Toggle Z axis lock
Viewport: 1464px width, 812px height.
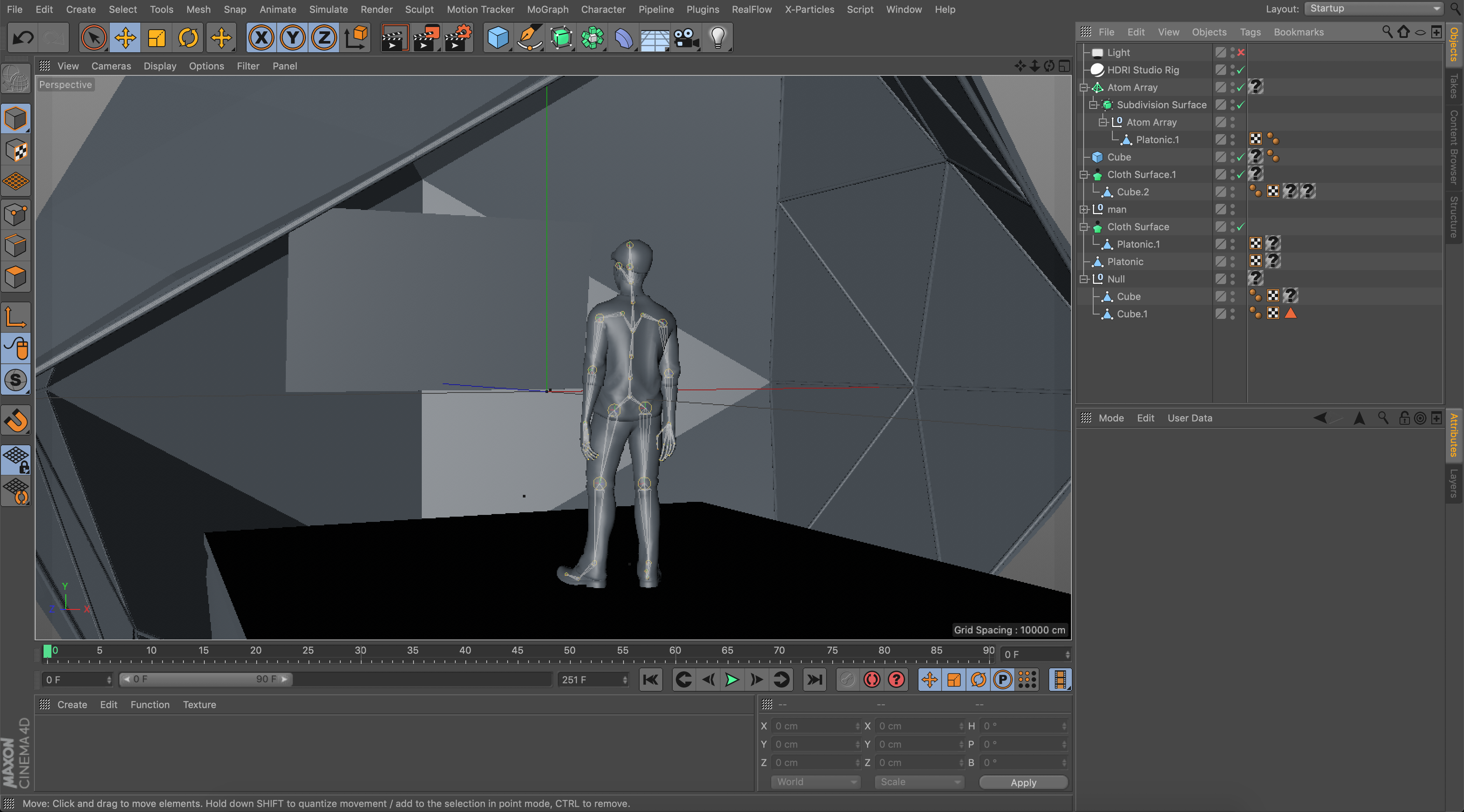pos(324,38)
